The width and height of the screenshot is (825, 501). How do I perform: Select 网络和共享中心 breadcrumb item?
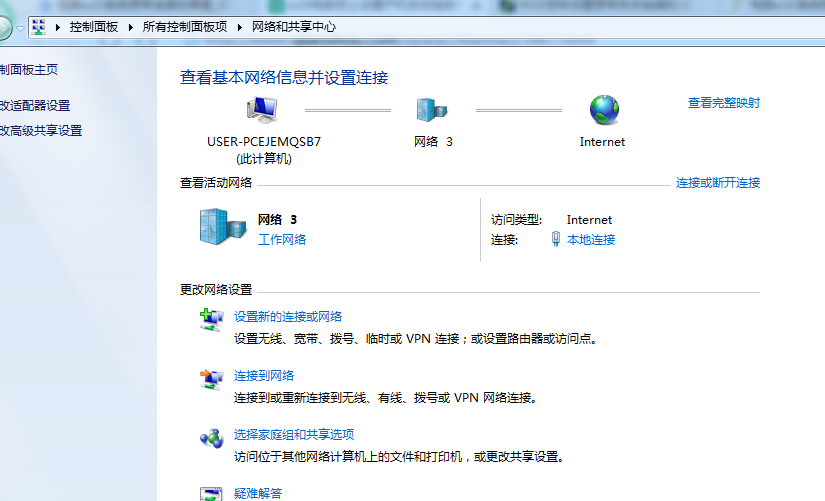click(x=294, y=27)
